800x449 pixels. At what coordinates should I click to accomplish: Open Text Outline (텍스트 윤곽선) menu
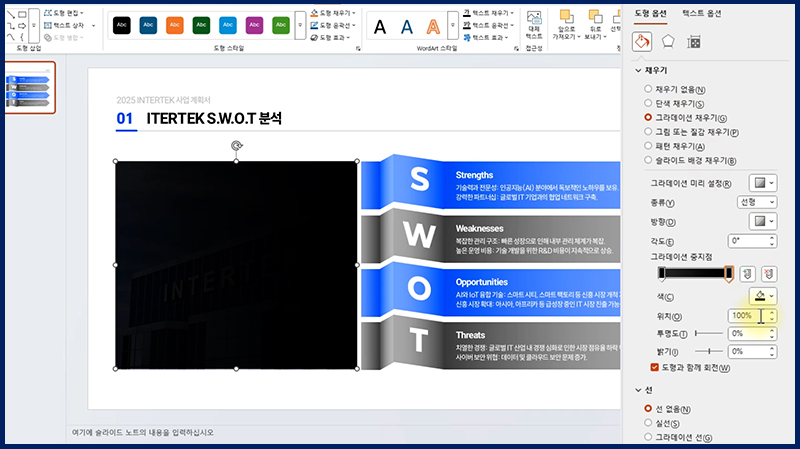pos(488,25)
